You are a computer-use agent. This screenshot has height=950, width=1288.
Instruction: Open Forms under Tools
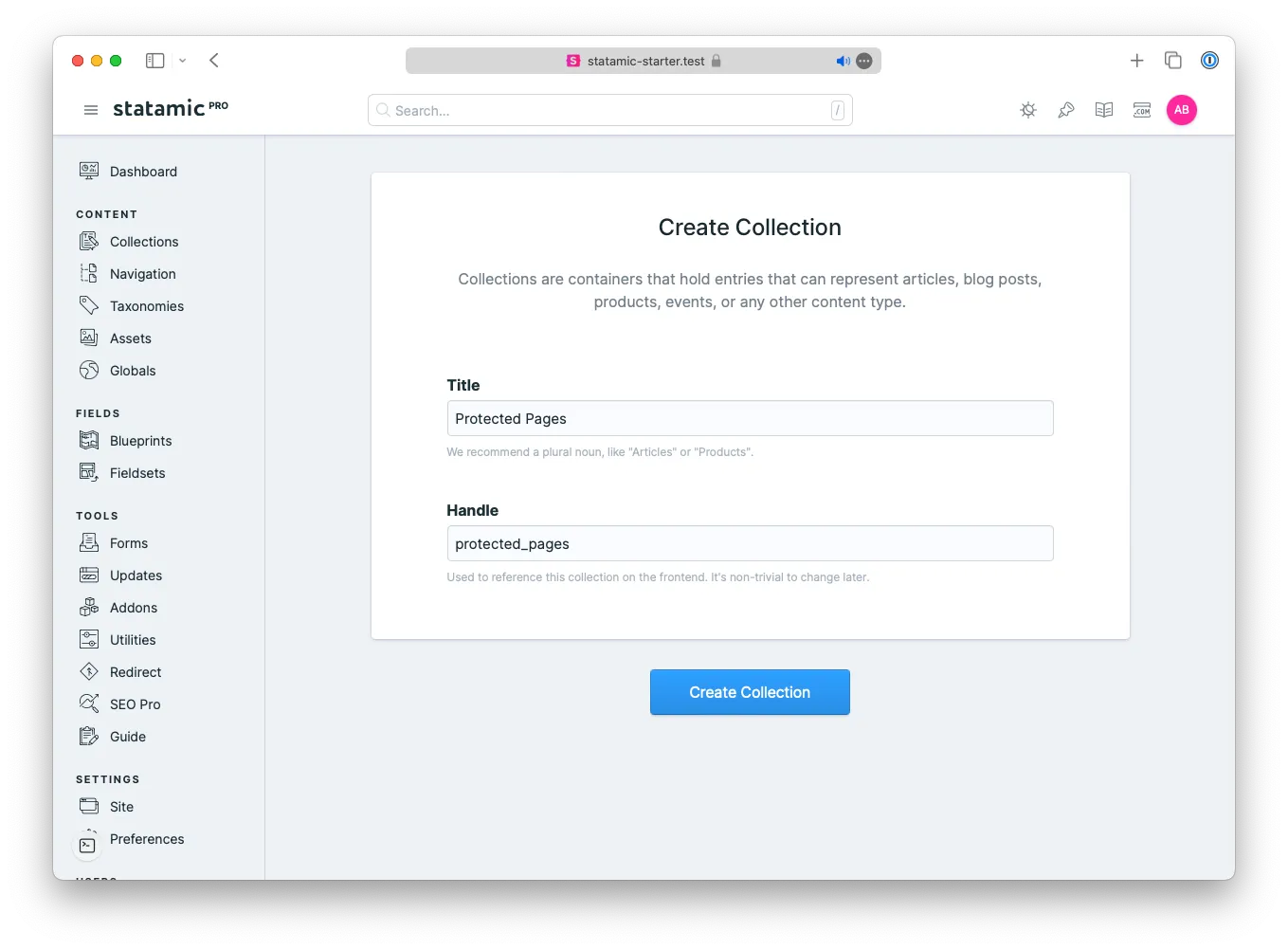click(x=129, y=543)
